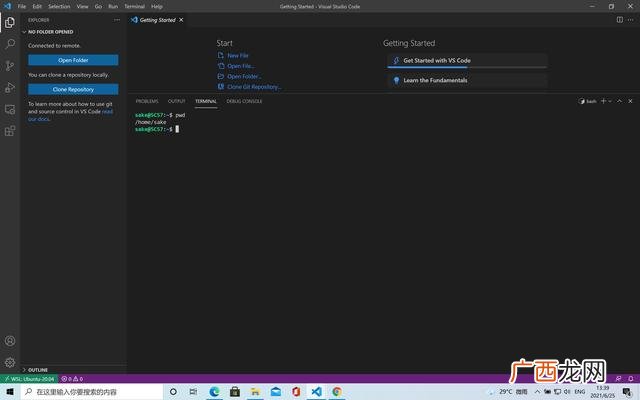Open the Manage gear icon
The width and height of the screenshot is (640, 400).
pyautogui.click(x=10, y=362)
